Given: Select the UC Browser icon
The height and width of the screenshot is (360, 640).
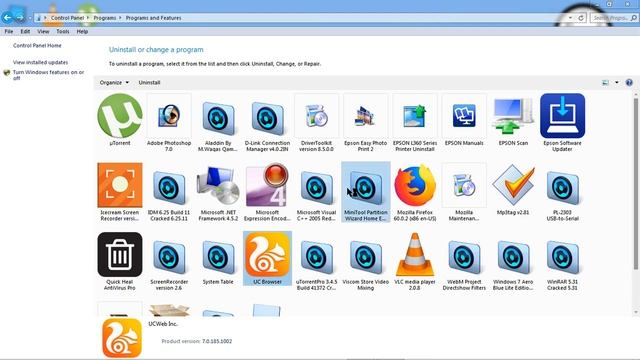Looking at the screenshot, I should (x=267, y=255).
